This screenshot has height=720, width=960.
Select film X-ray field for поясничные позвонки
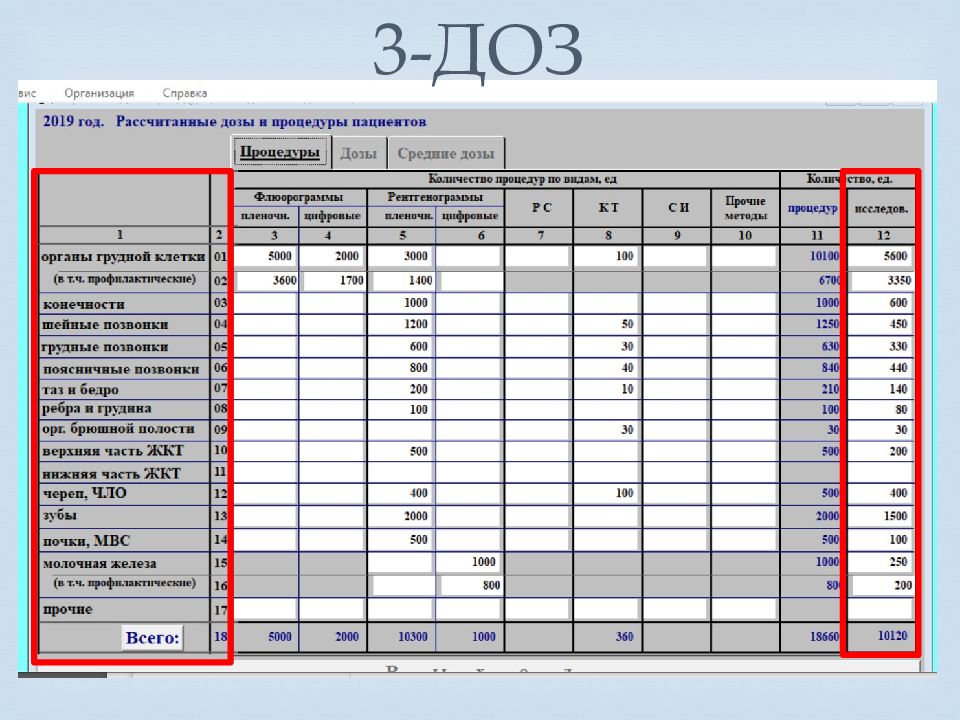click(402, 368)
